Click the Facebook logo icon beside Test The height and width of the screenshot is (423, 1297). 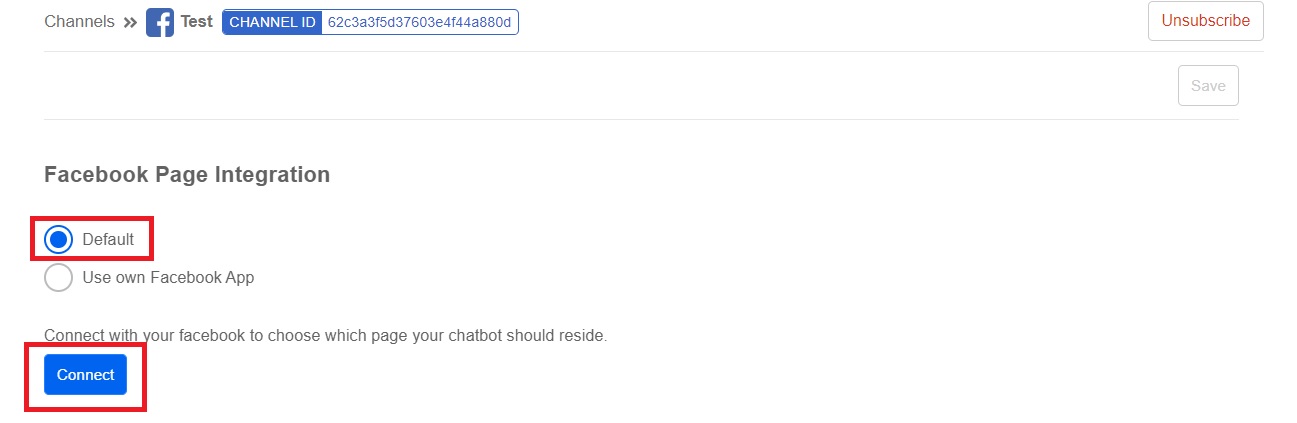click(x=160, y=22)
